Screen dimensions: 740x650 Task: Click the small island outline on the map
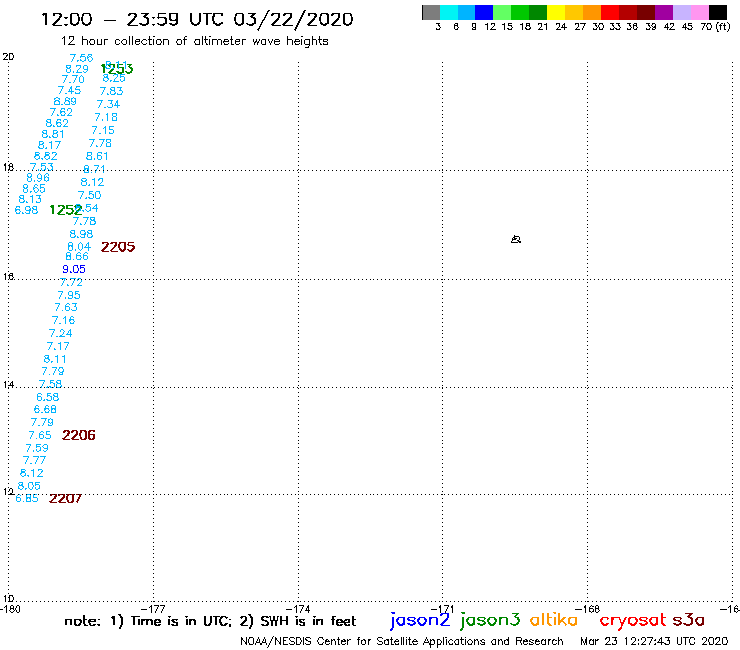tap(516, 239)
